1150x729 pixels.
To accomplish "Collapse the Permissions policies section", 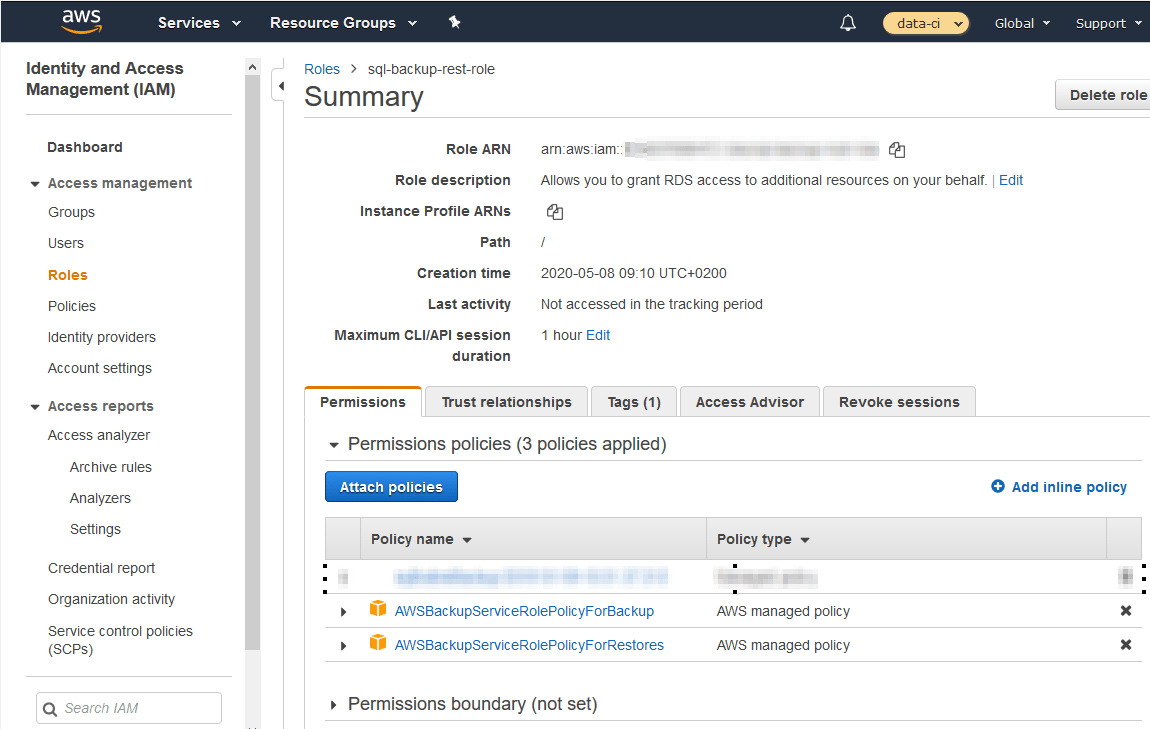I will click(x=333, y=444).
